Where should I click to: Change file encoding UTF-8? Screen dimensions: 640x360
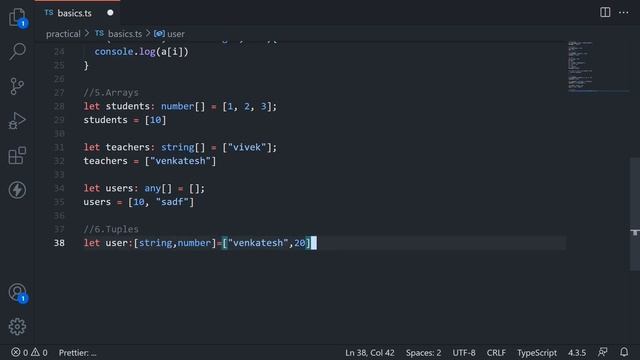pos(464,353)
